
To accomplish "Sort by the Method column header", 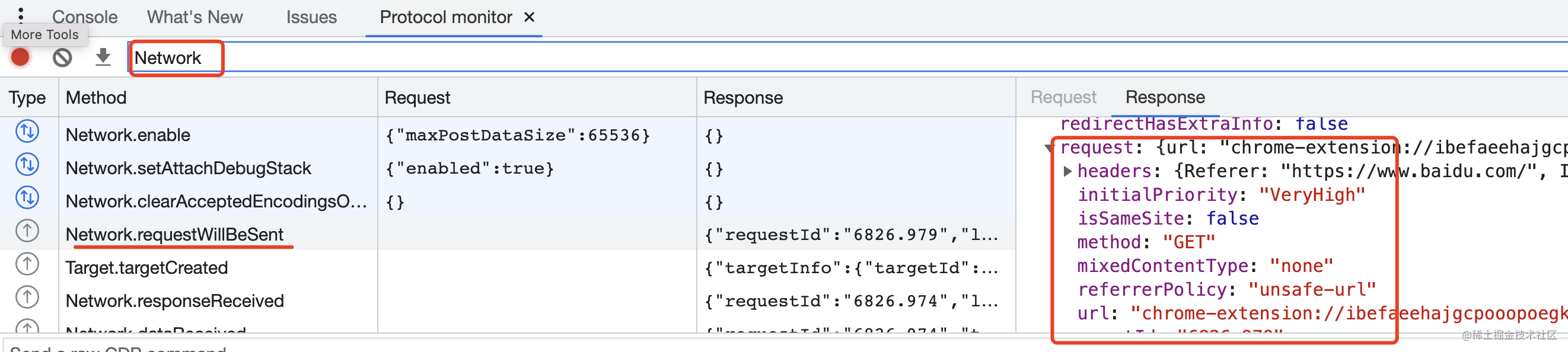I will pos(96,98).
